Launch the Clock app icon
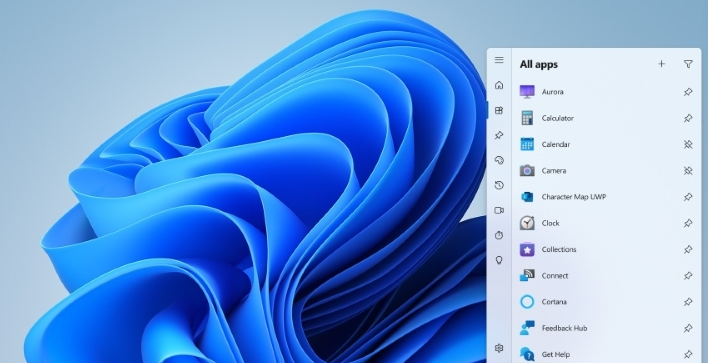The height and width of the screenshot is (363, 709). pyautogui.click(x=527, y=223)
